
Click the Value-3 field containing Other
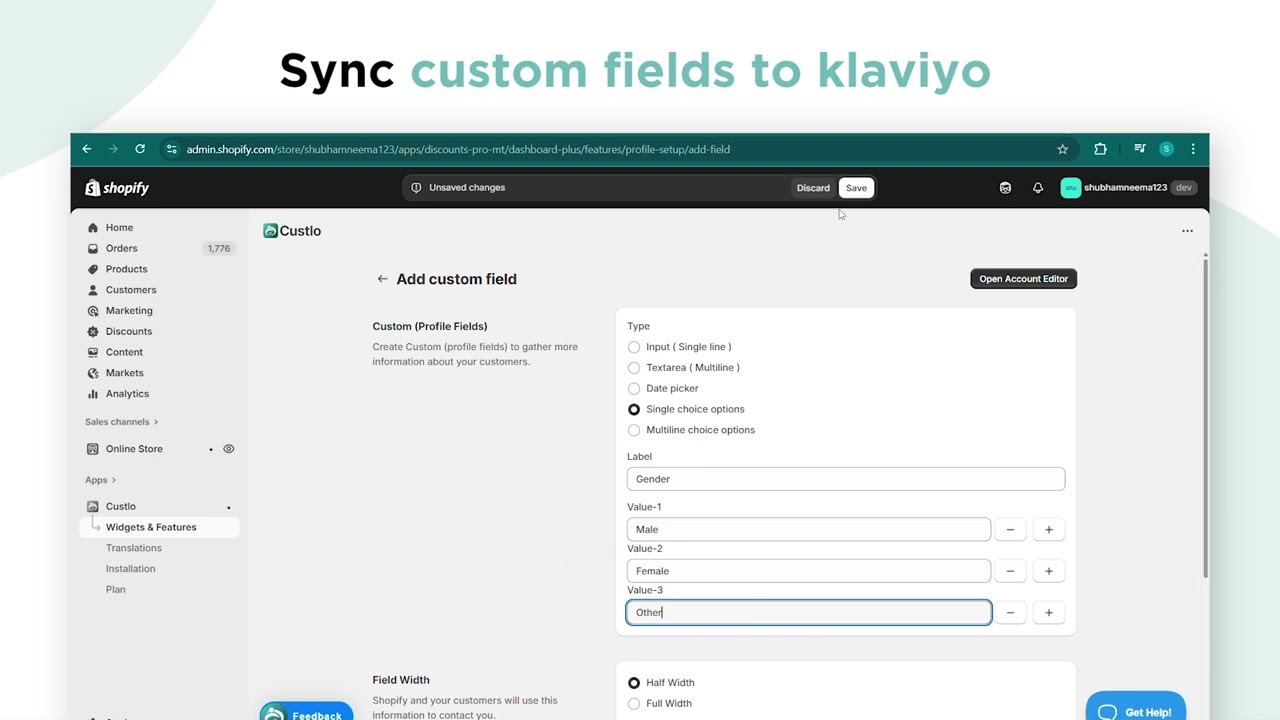click(809, 613)
